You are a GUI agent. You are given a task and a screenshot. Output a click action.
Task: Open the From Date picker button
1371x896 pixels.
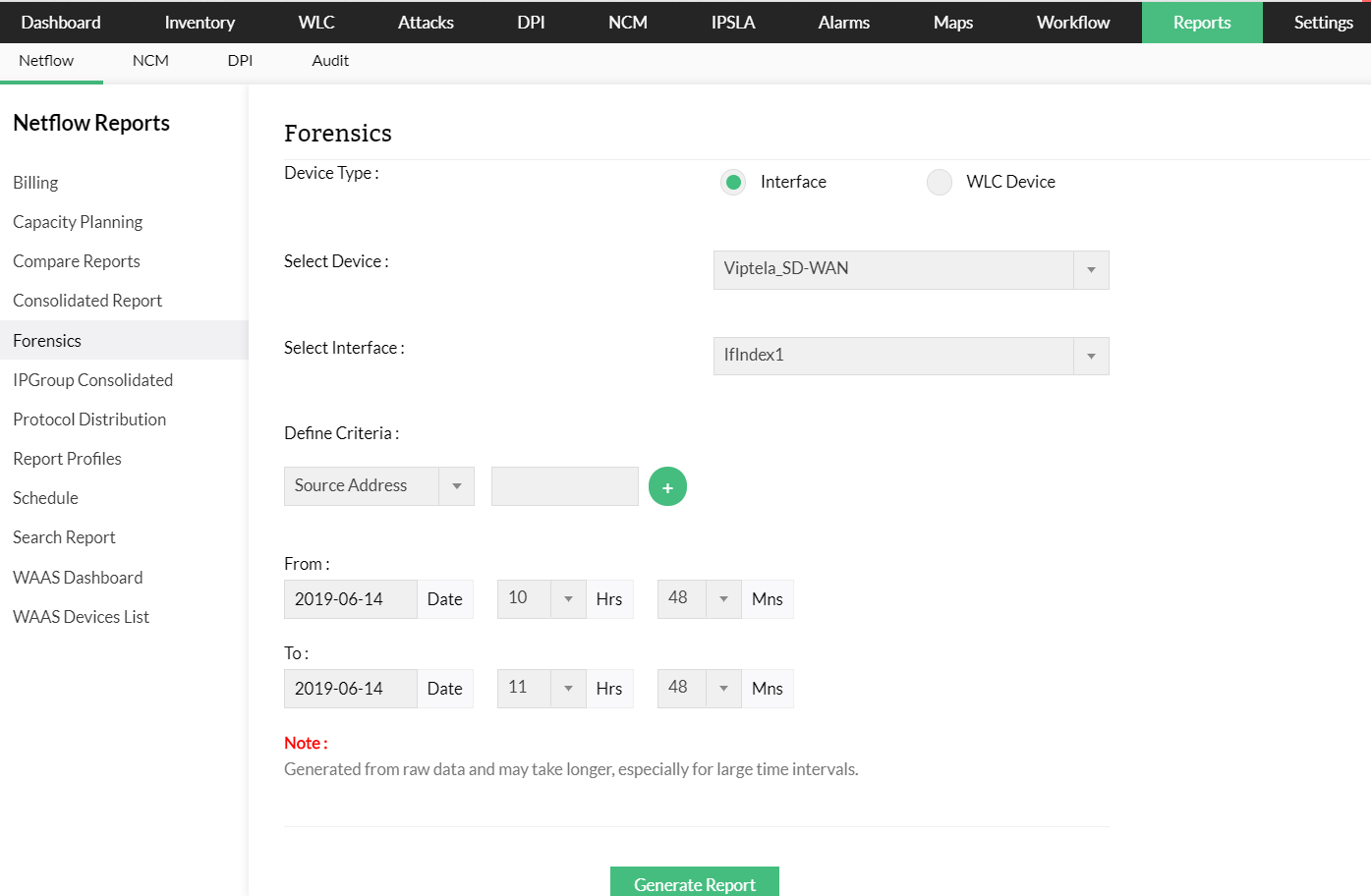444,599
